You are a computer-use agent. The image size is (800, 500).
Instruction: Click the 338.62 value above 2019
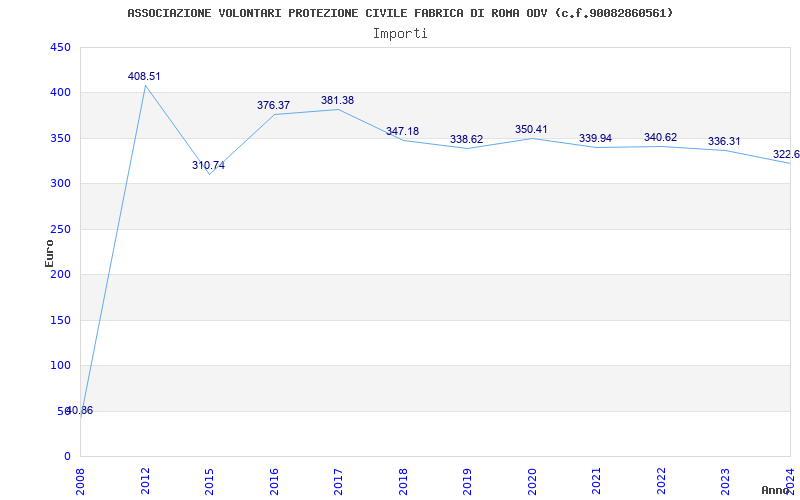click(466, 140)
